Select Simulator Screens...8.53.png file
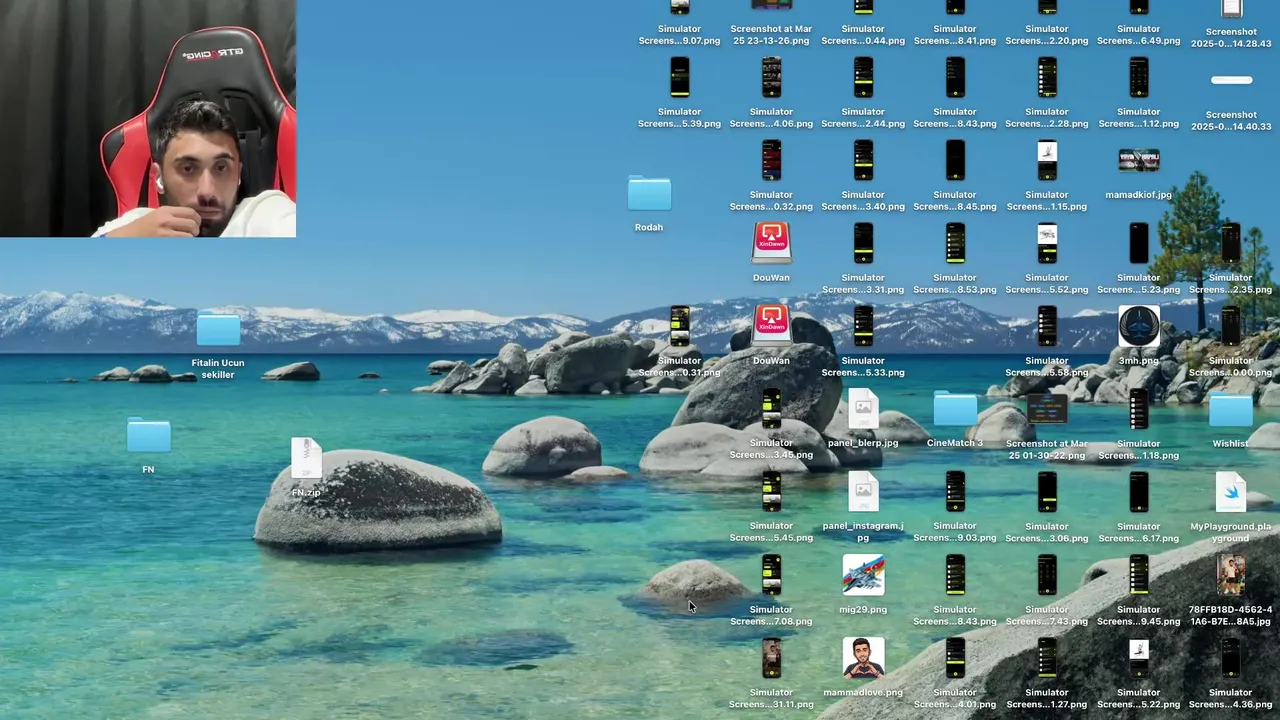 point(955,243)
